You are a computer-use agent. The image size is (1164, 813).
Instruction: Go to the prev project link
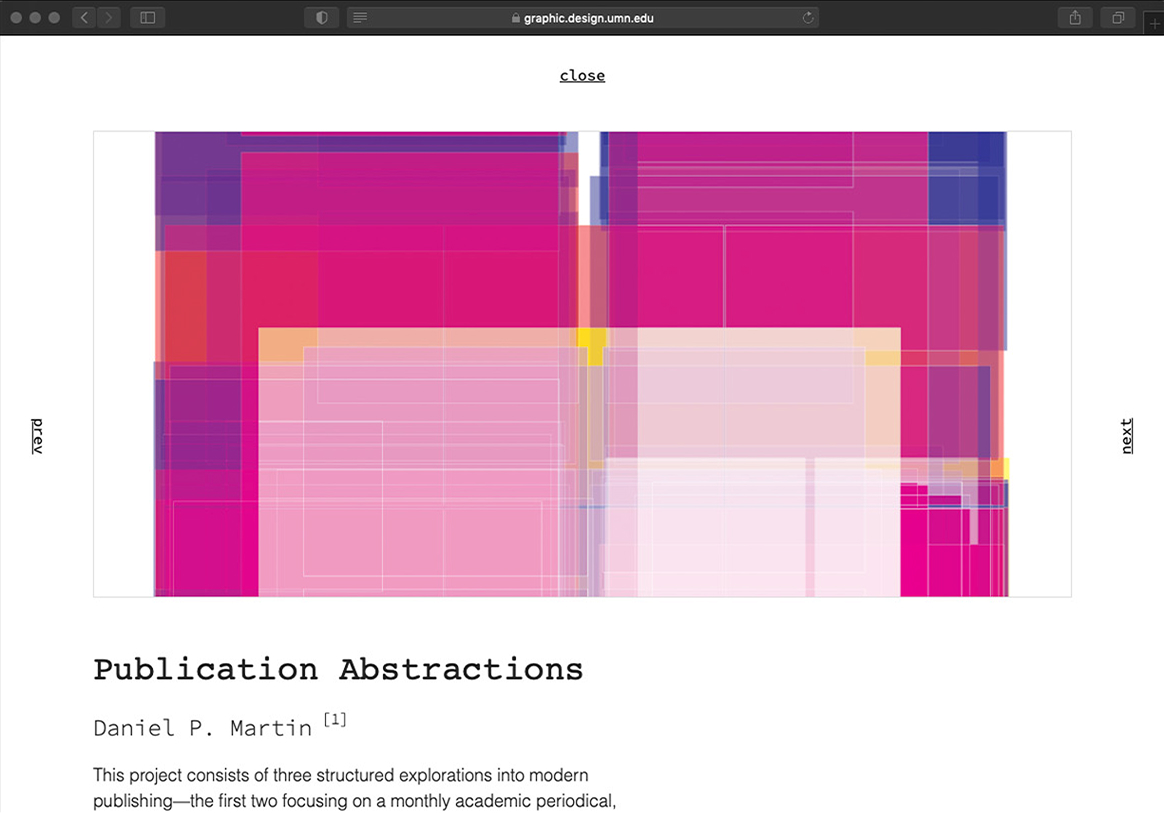click(x=37, y=436)
